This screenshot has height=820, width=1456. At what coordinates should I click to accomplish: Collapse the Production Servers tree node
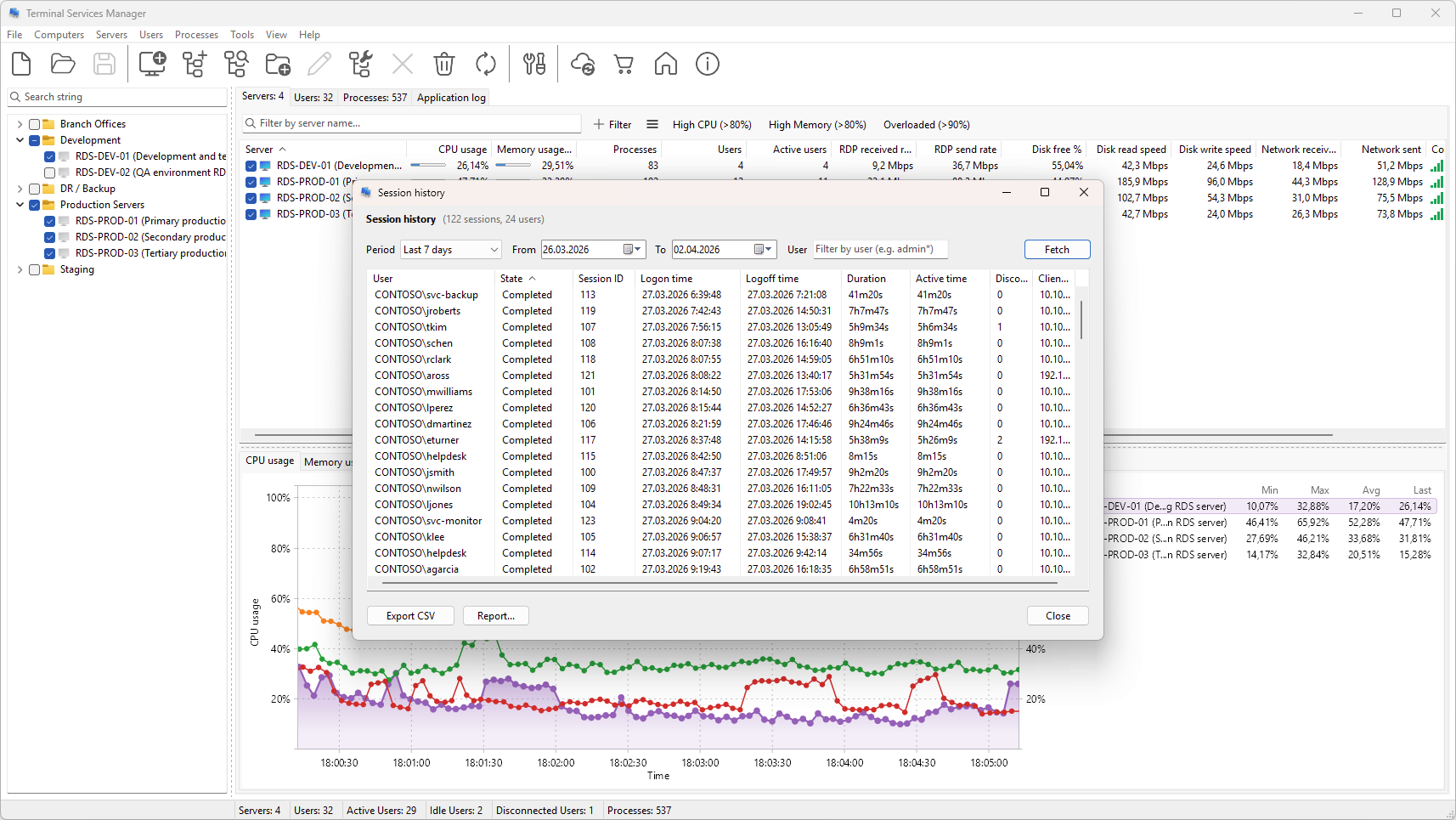pos(20,205)
